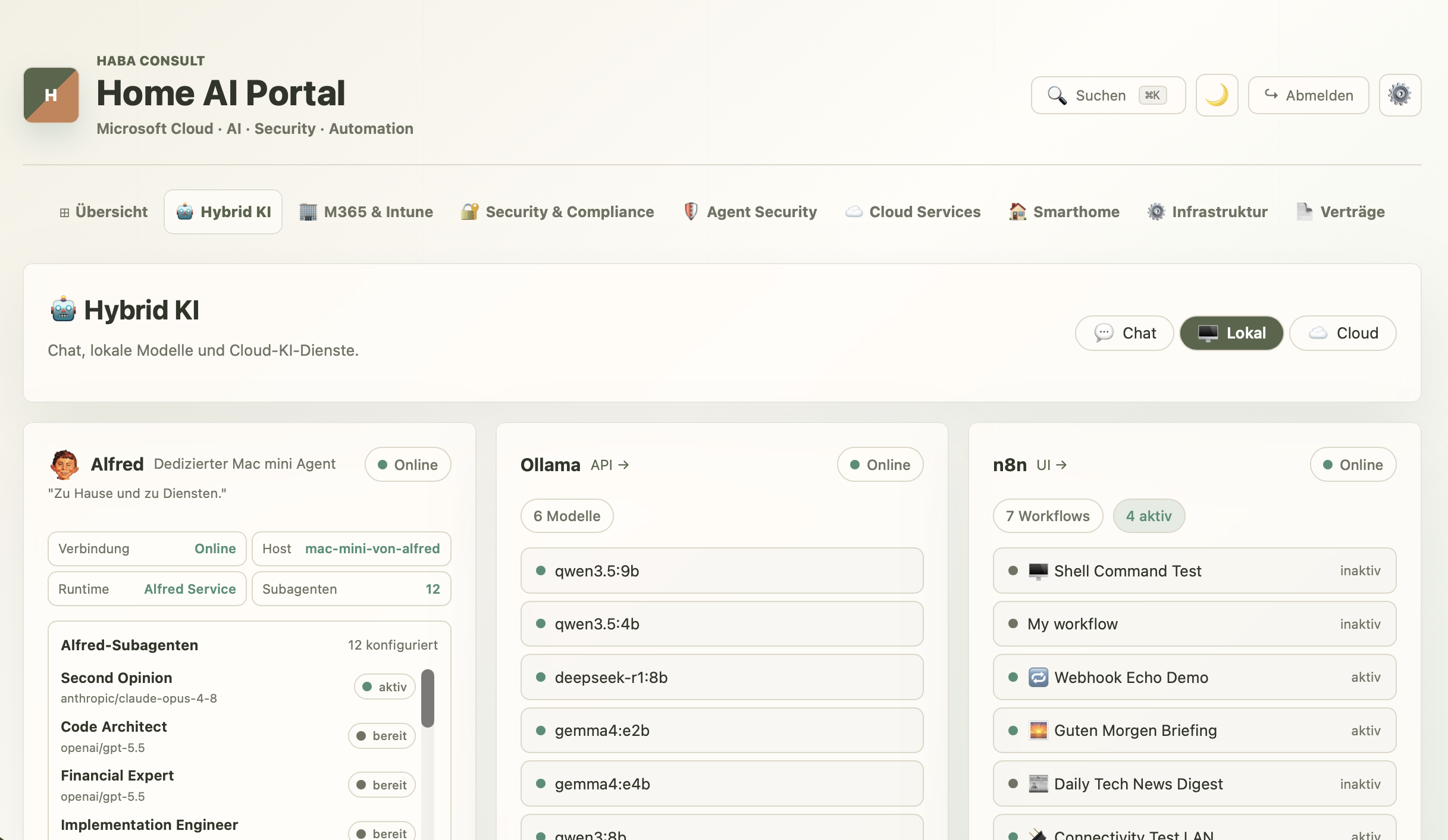Click the Alfred-Subagenten list scrollbar
The image size is (1448, 840).
428,698
